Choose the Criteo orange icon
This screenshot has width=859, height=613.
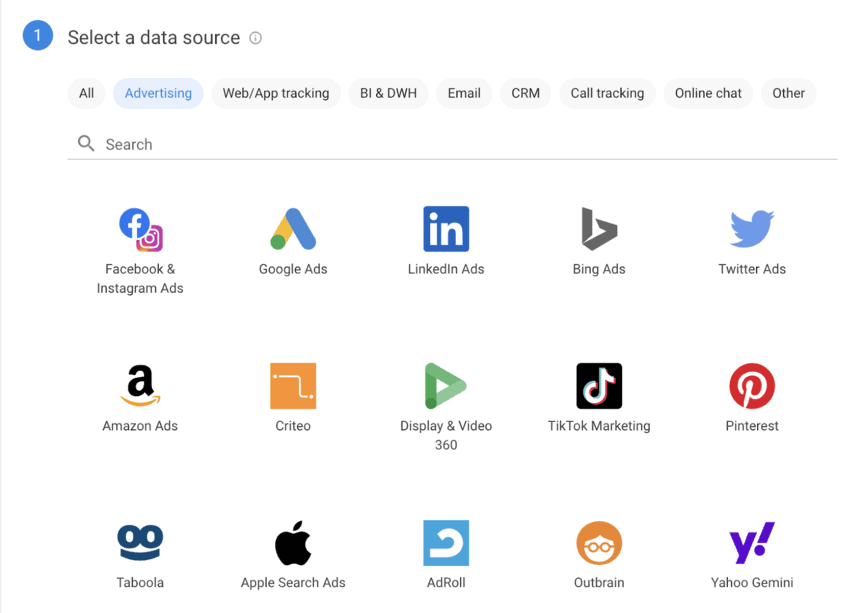click(293, 386)
